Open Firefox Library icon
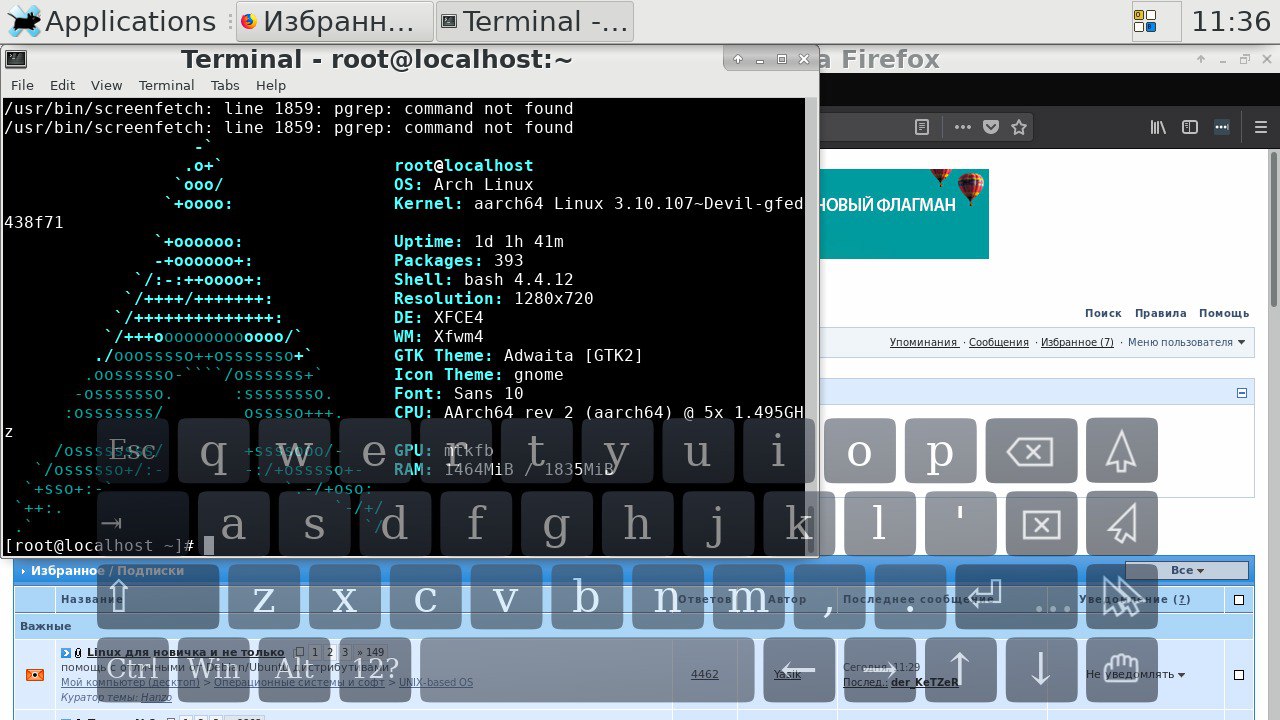This screenshot has height=720, width=1280. (x=1158, y=127)
